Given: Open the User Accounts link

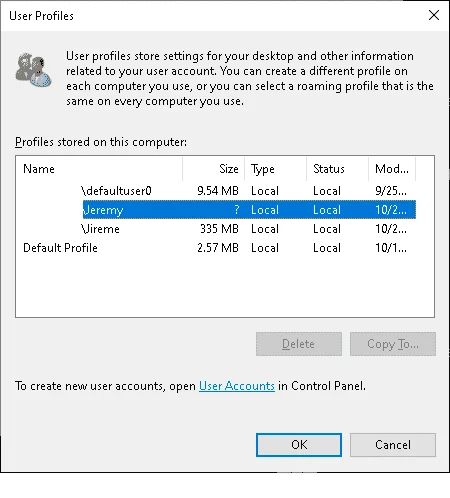Looking at the screenshot, I should [x=237, y=386].
